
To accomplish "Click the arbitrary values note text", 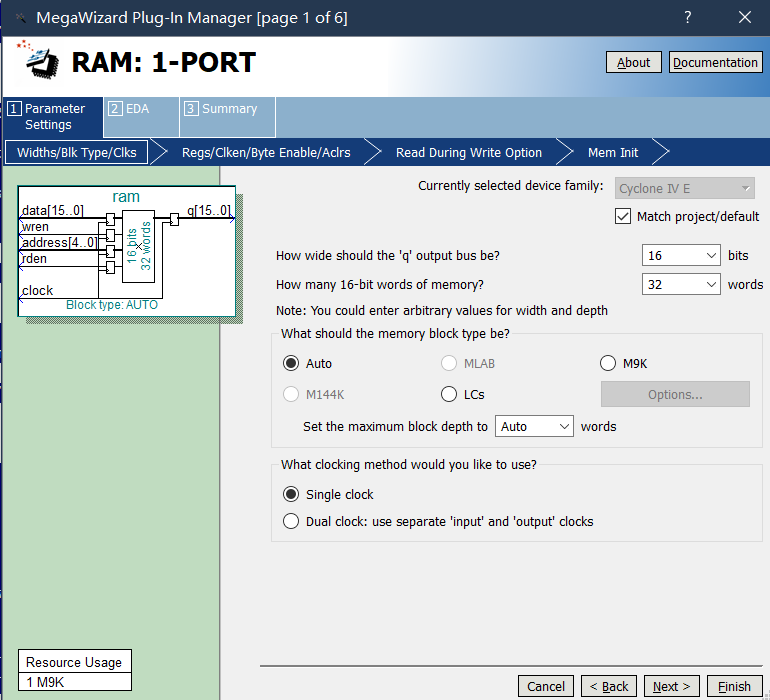I will click(x=442, y=310).
